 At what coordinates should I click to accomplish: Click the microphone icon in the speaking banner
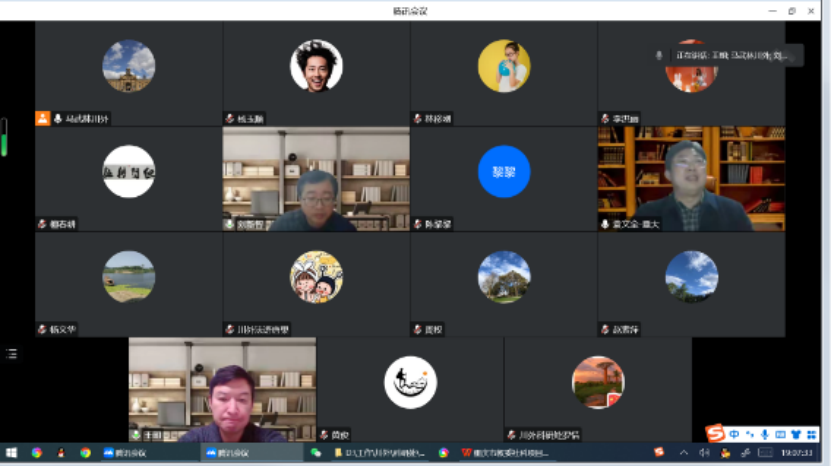[x=659, y=56]
